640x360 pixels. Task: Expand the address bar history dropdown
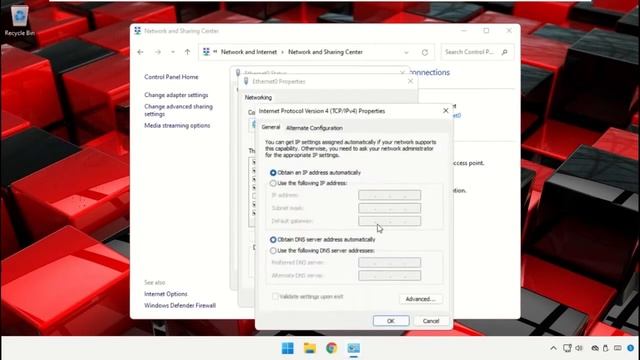point(406,52)
